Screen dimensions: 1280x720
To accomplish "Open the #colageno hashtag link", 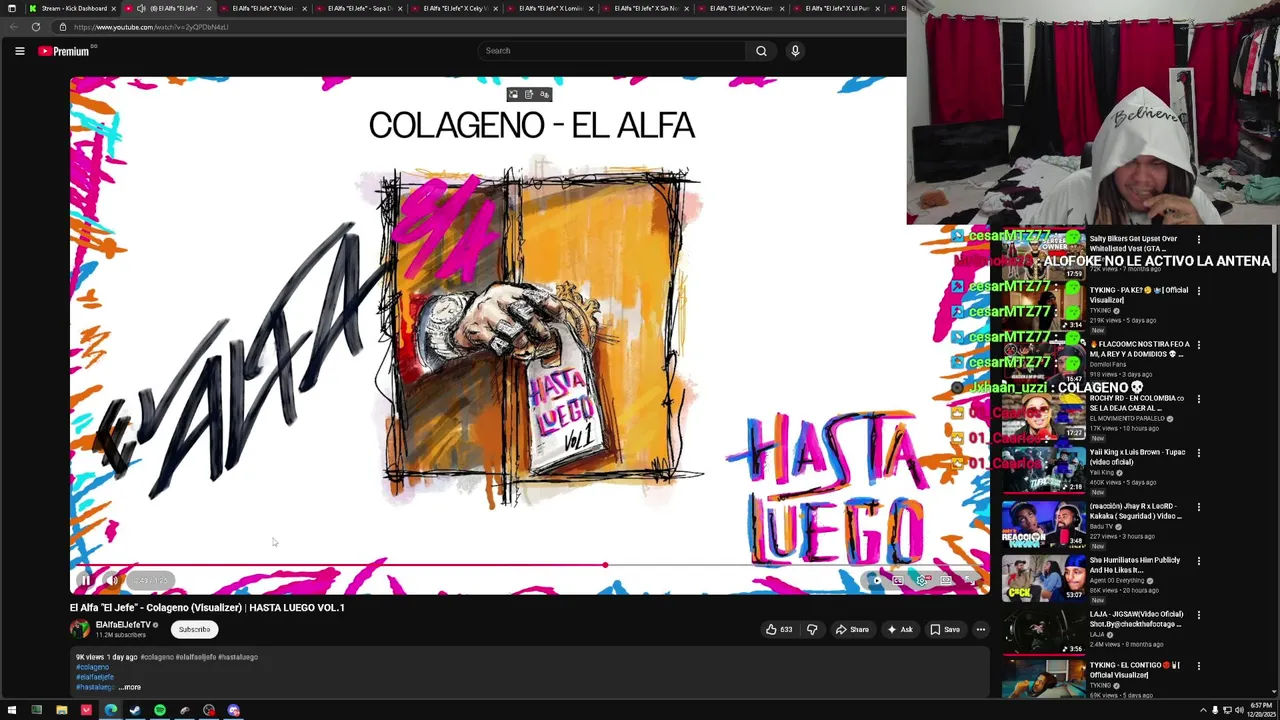I will tap(92, 667).
